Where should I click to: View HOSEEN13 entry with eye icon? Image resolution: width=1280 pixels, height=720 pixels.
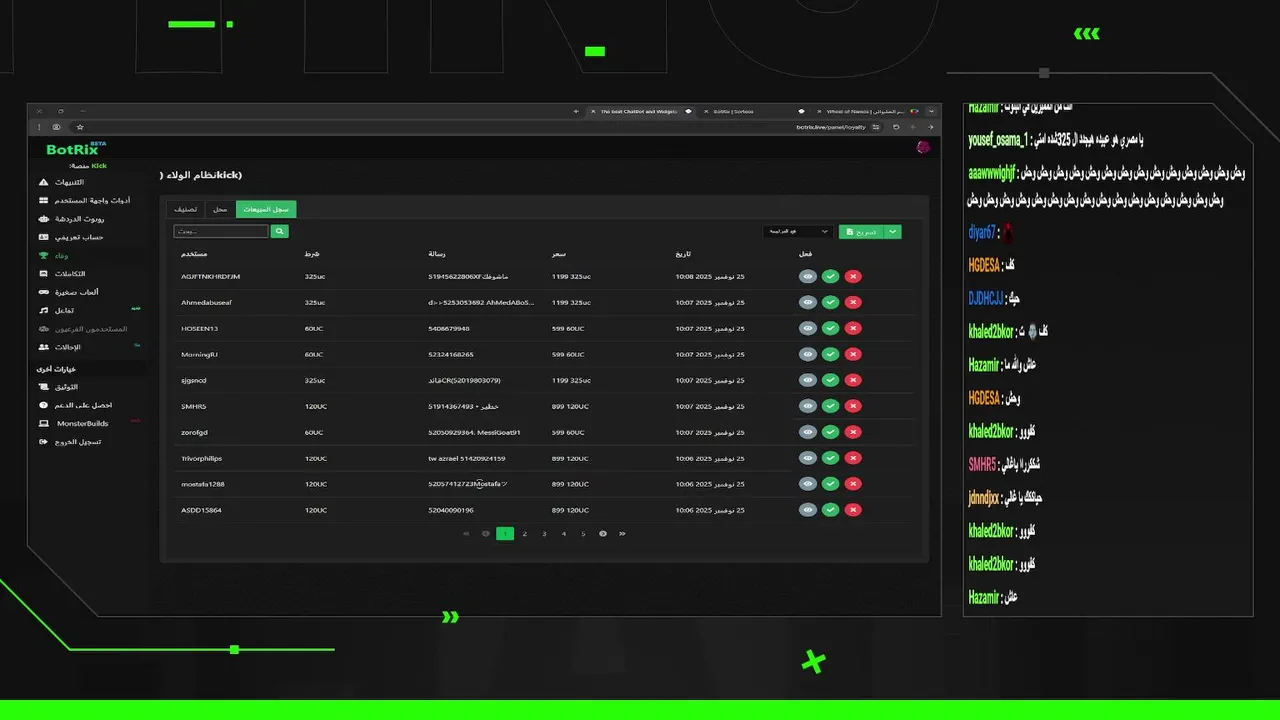point(808,328)
